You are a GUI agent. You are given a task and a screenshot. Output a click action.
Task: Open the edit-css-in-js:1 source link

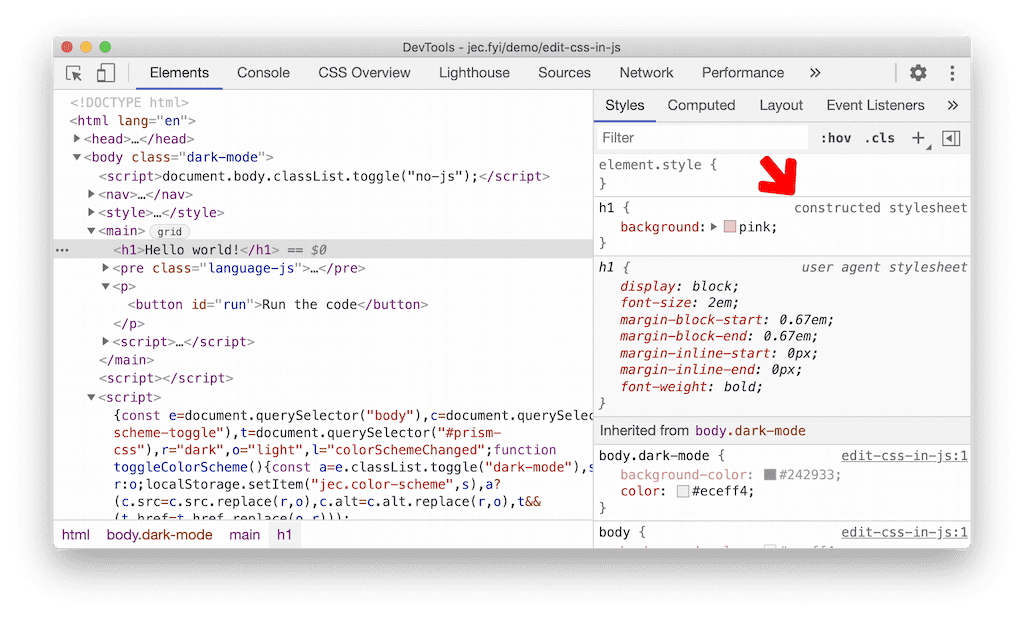(x=903, y=455)
